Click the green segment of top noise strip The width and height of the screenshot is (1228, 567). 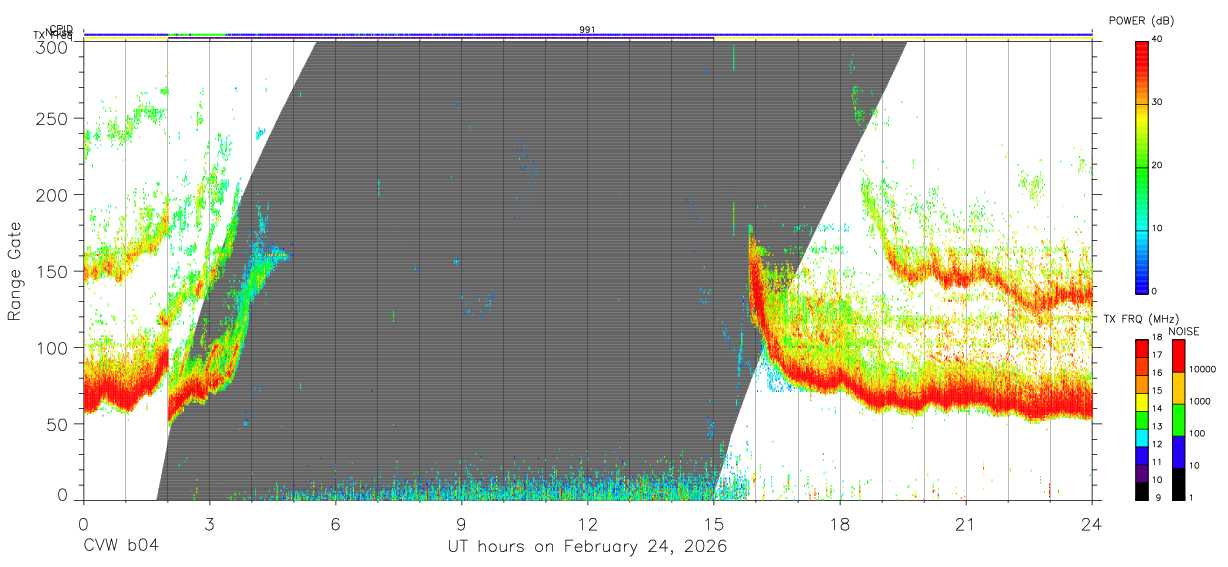click(197, 34)
